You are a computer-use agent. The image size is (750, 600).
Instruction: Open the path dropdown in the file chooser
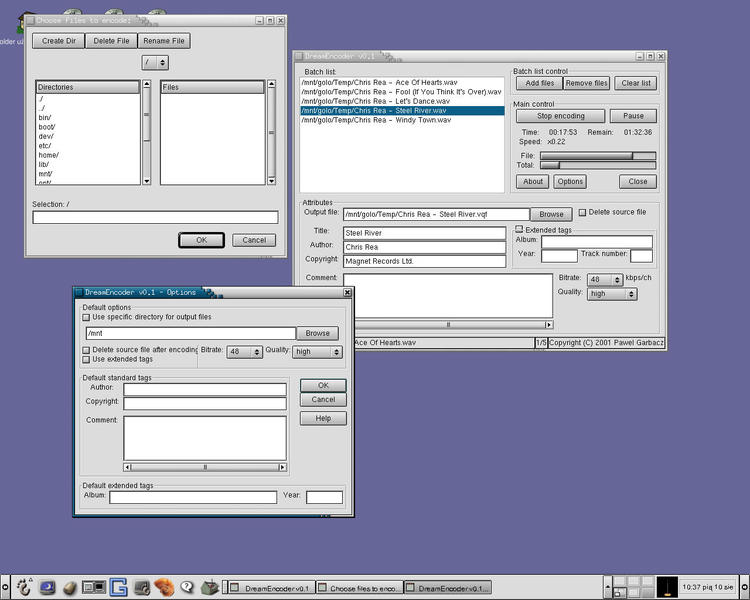point(155,62)
